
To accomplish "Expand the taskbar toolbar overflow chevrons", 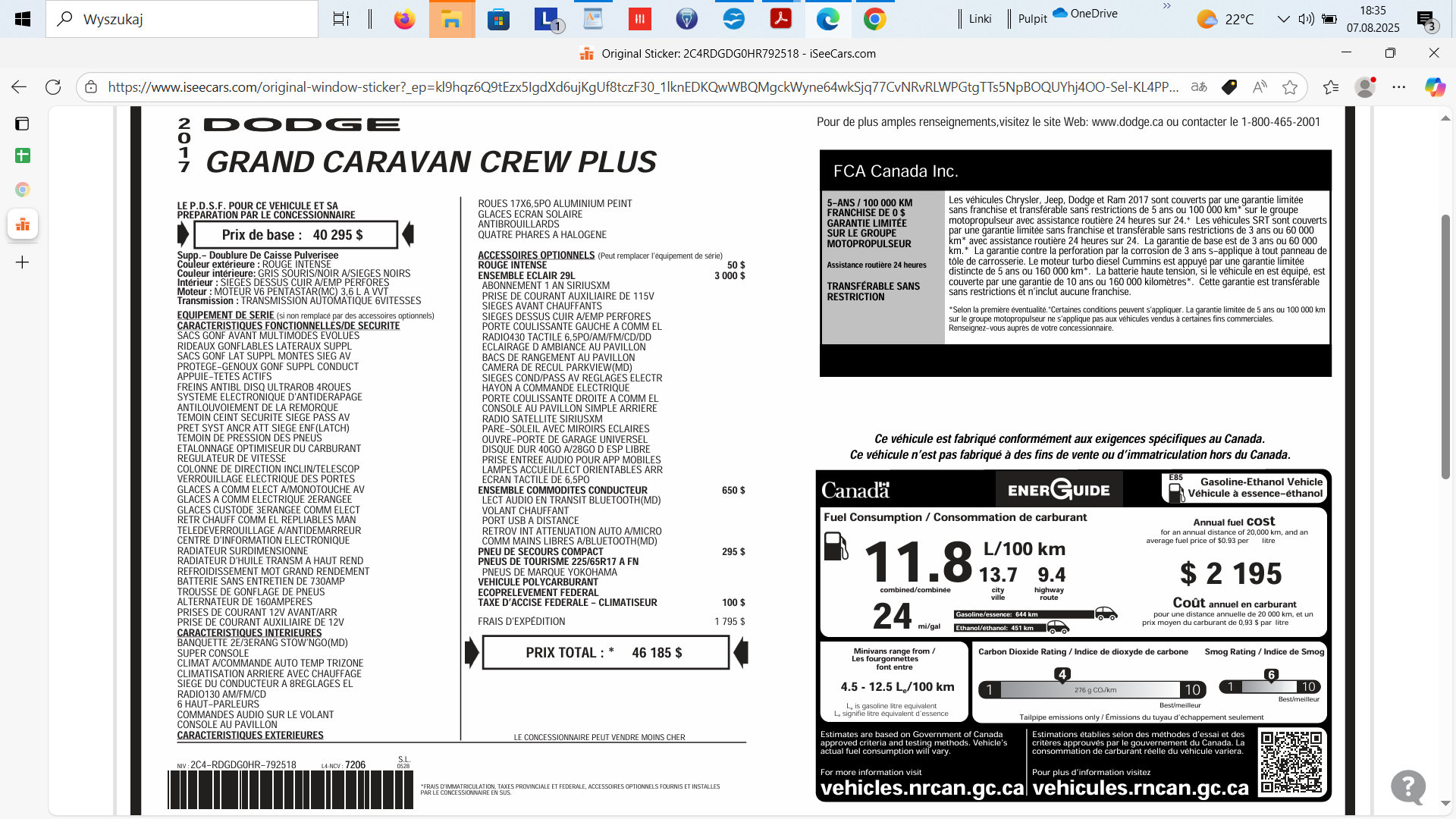I will [1167, 6].
